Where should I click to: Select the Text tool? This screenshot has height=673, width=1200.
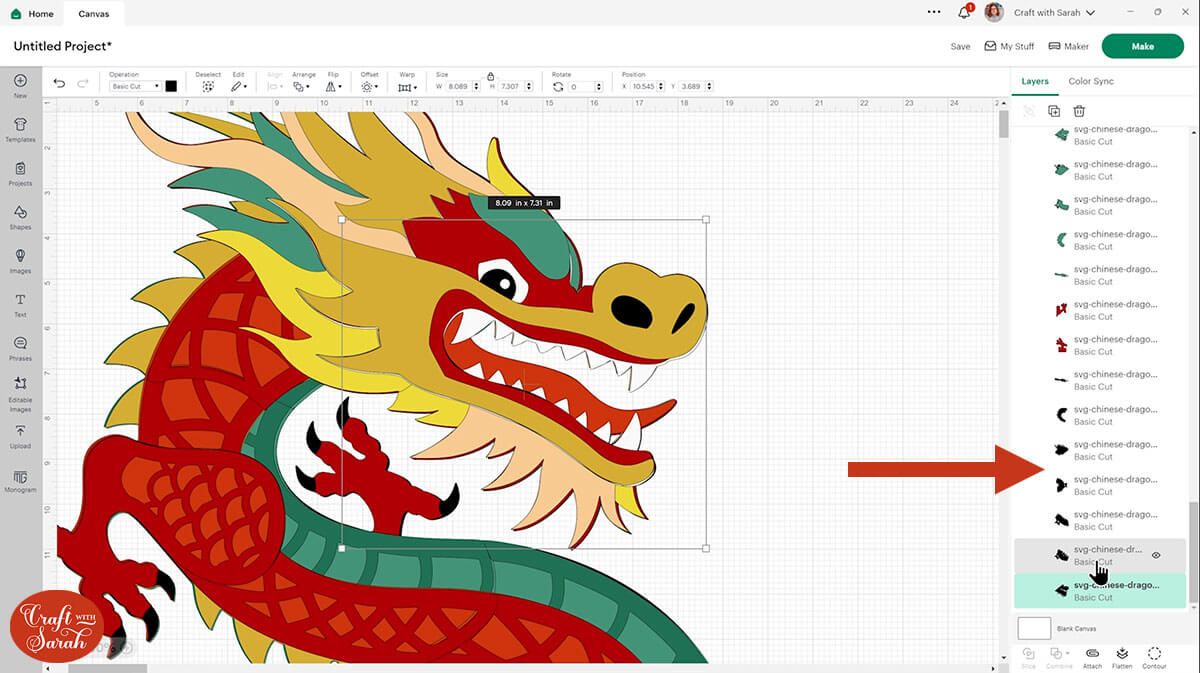pos(20,305)
